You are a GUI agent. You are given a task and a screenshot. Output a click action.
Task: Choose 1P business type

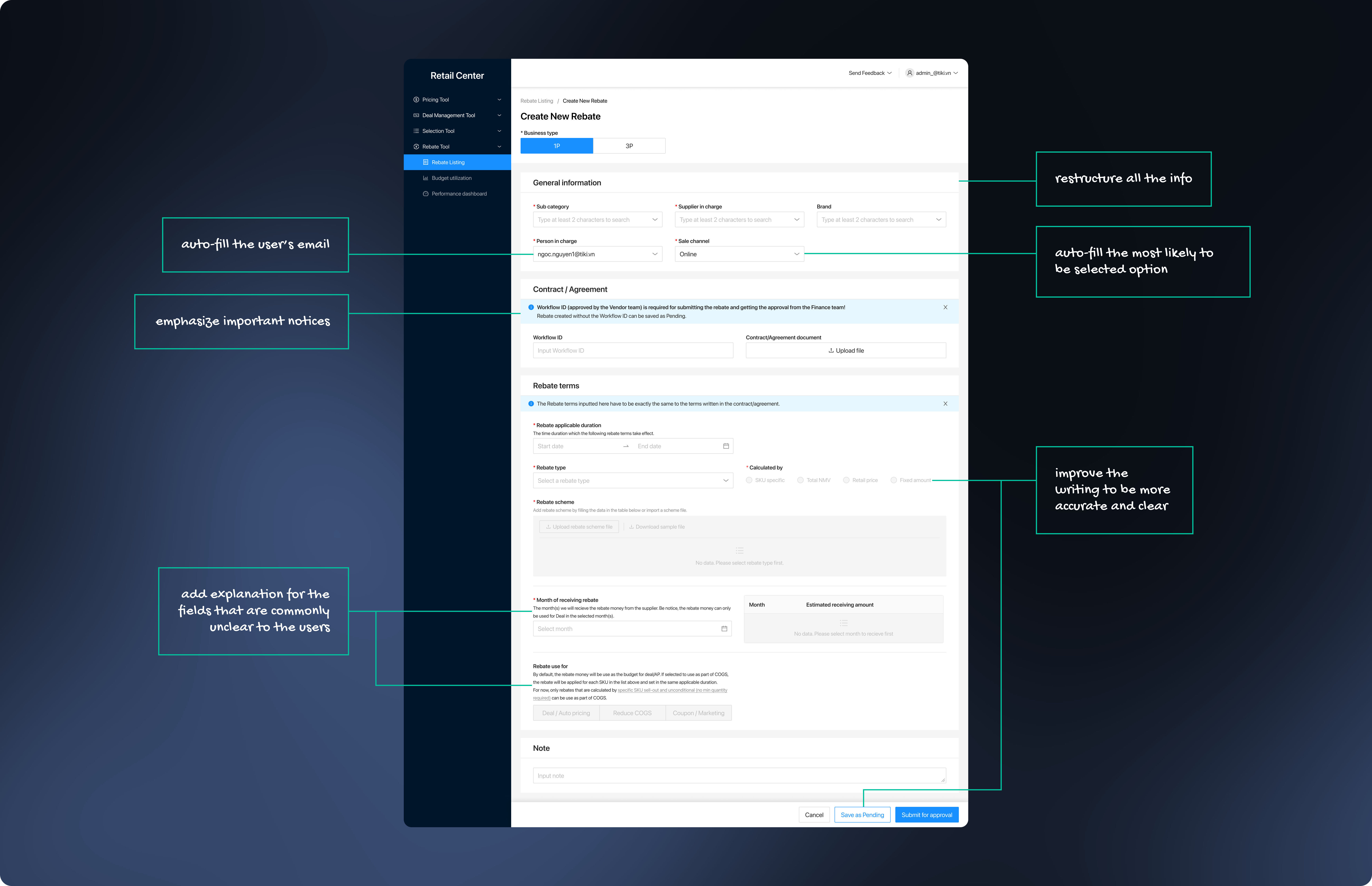pyautogui.click(x=556, y=146)
